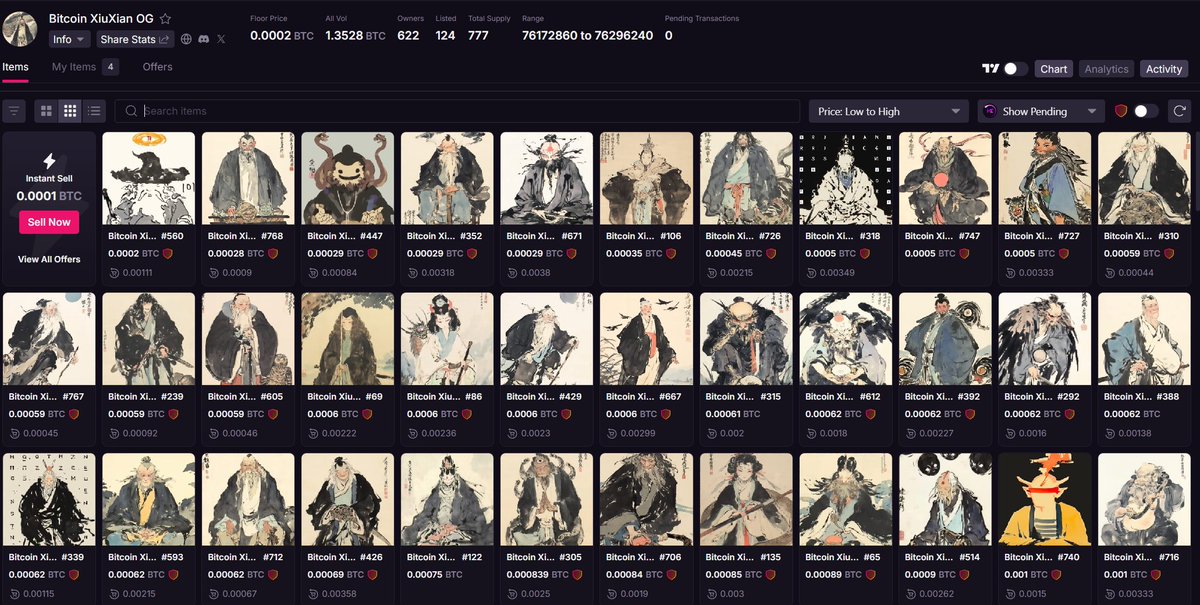Open item #135 thumbnail
Image resolution: width=1200 pixels, height=605 pixels.
(746, 499)
